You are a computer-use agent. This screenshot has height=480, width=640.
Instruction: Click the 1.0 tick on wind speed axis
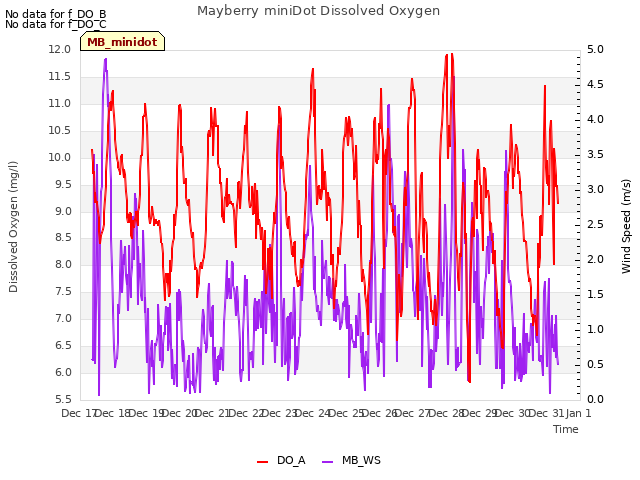coord(595,329)
